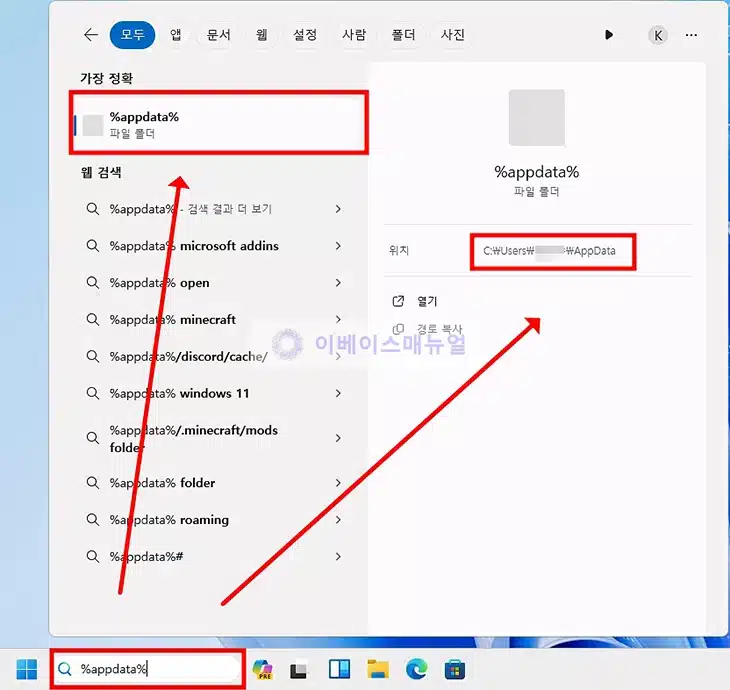This screenshot has width=730, height=690.
Task: Expand the '%appdata% minecraft' suggestion chevron
Action: pos(338,320)
